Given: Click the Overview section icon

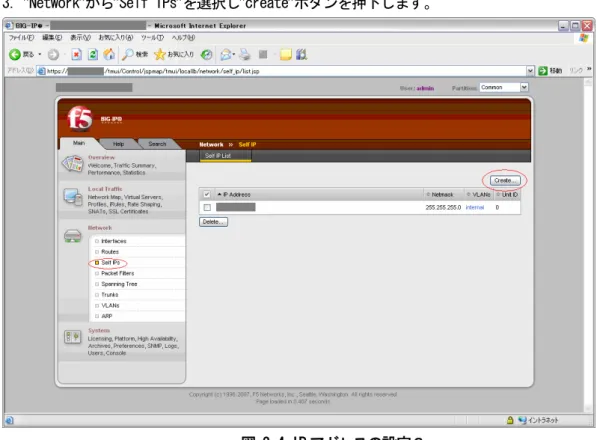Looking at the screenshot, I should click(72, 164).
